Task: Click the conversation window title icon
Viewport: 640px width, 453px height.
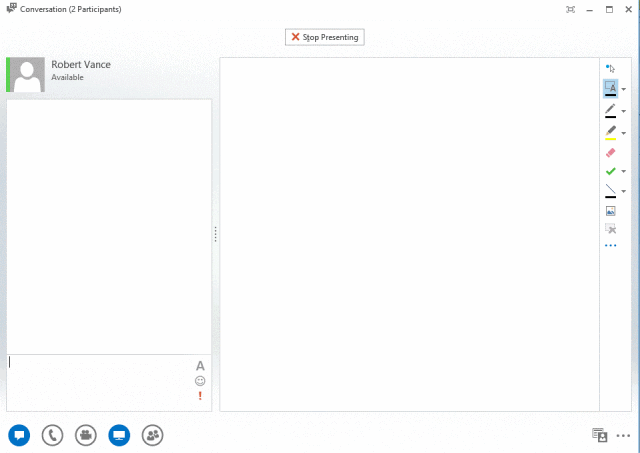Action: point(12,8)
